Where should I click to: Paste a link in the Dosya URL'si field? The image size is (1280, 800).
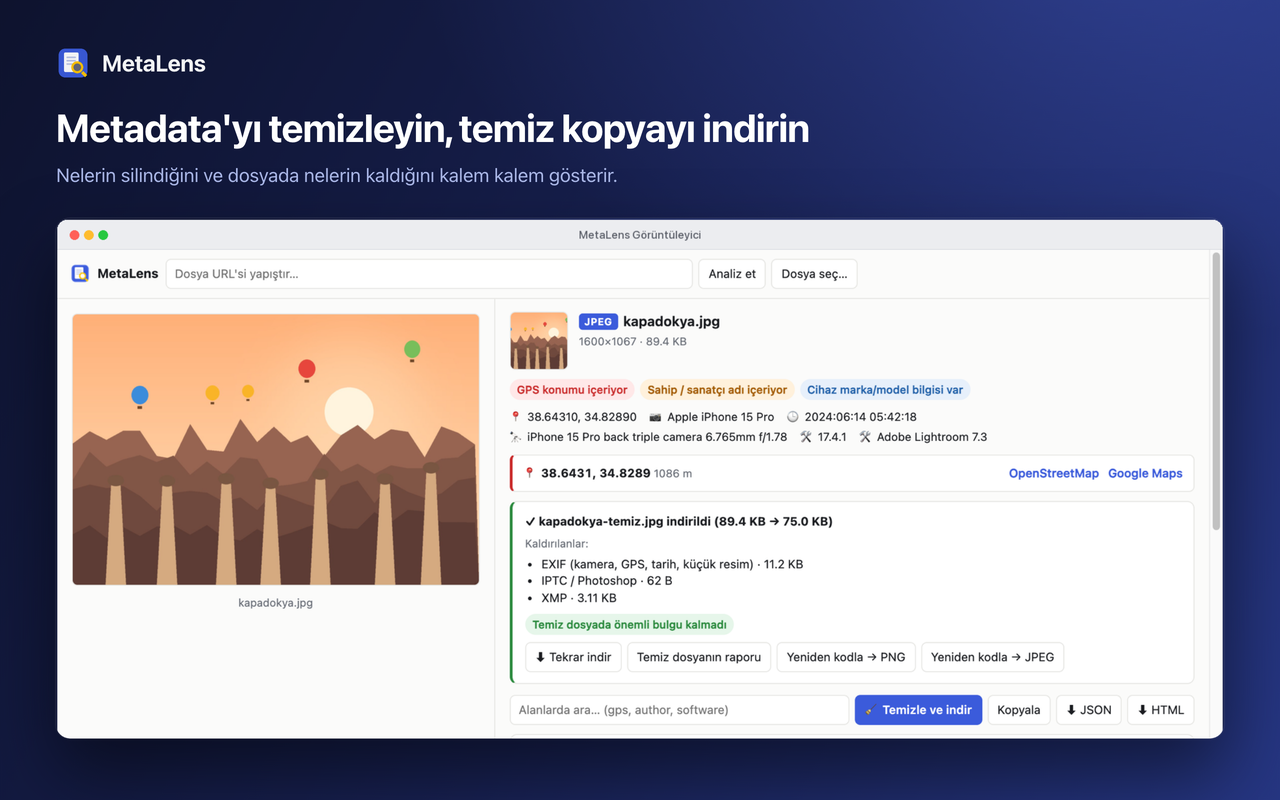click(x=429, y=274)
